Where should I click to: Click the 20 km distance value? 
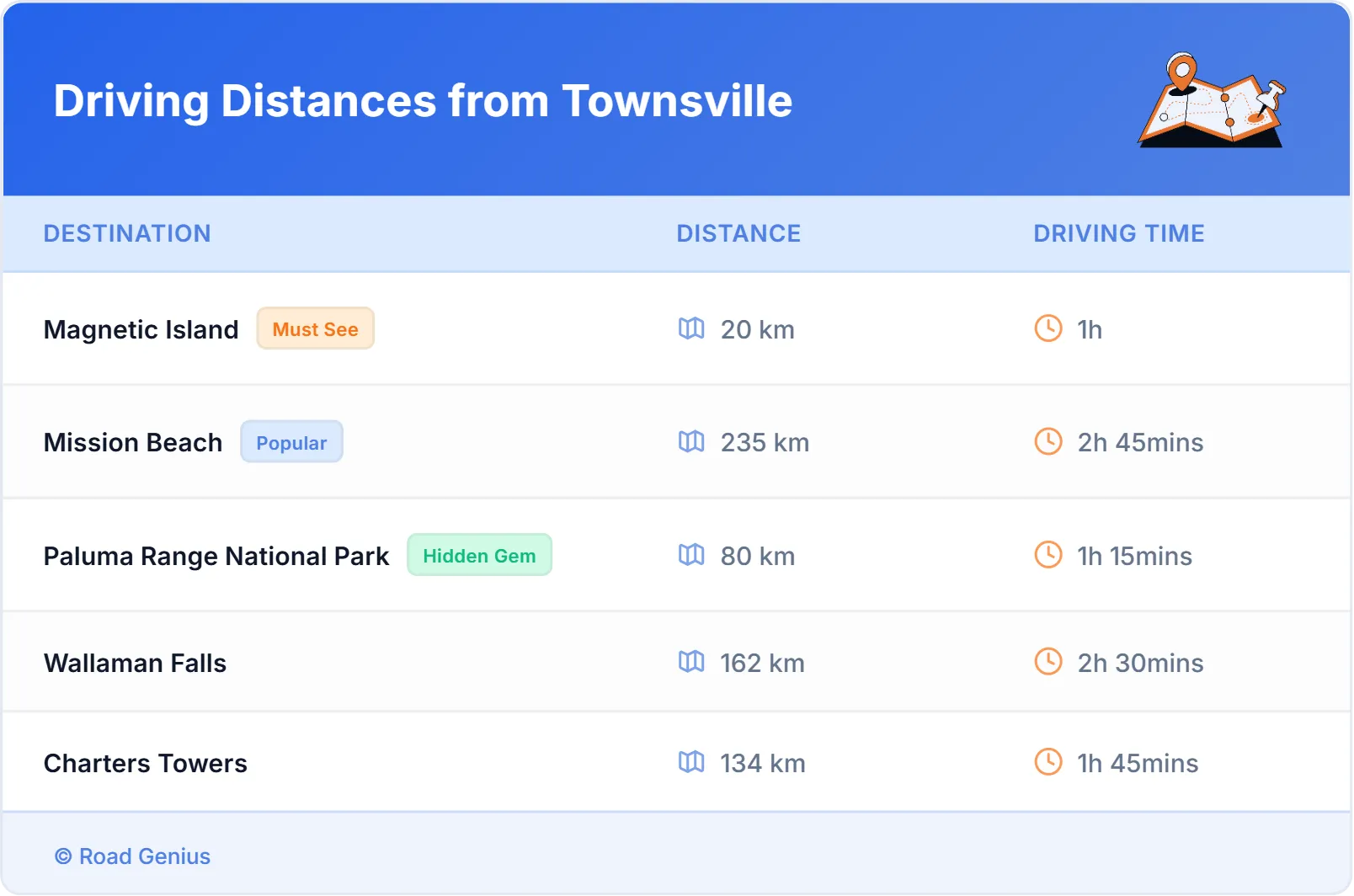coord(758,329)
